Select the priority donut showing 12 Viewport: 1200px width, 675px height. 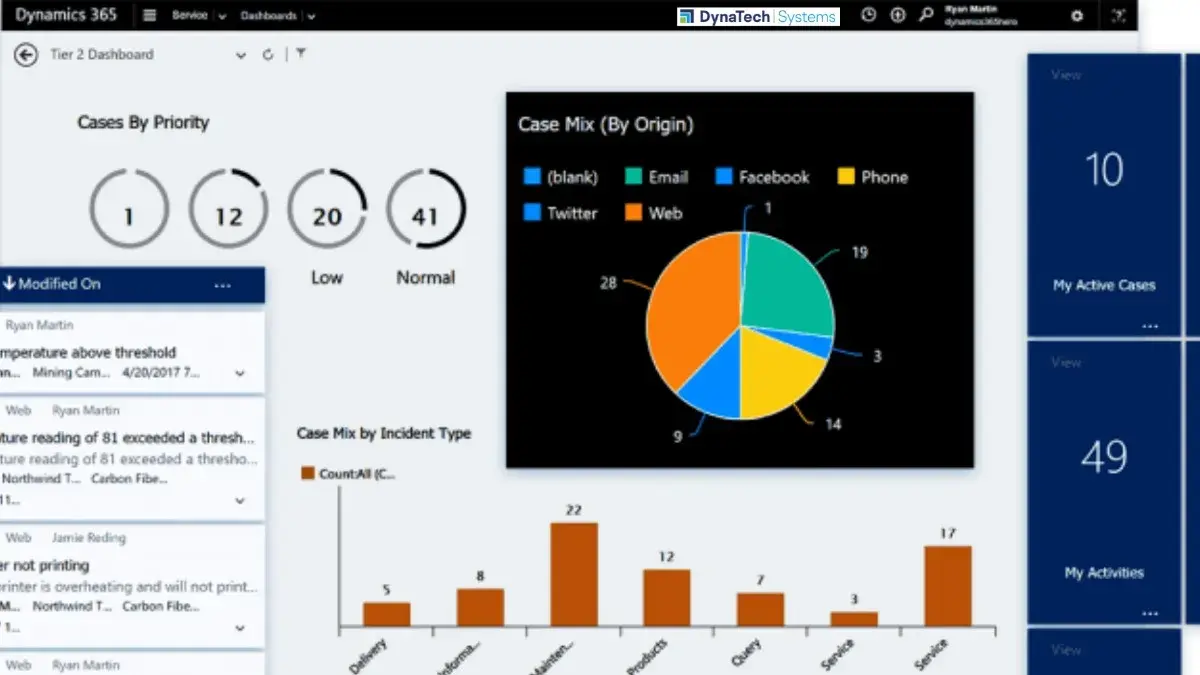229,210
